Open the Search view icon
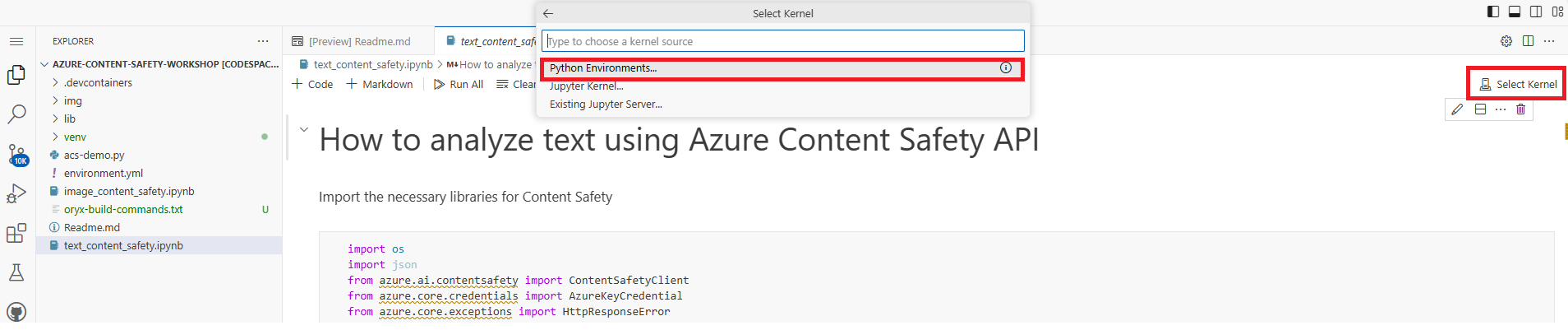Screen dimensions: 1568x330 [16, 114]
